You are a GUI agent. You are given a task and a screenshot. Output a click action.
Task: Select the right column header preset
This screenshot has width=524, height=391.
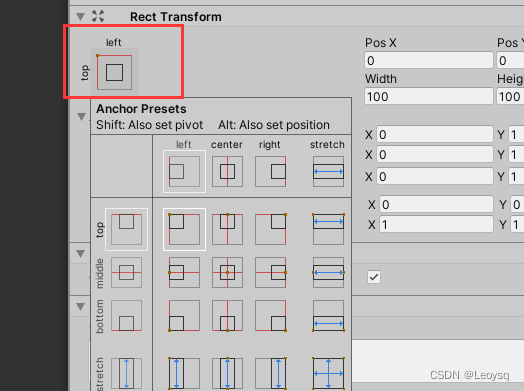(271, 171)
